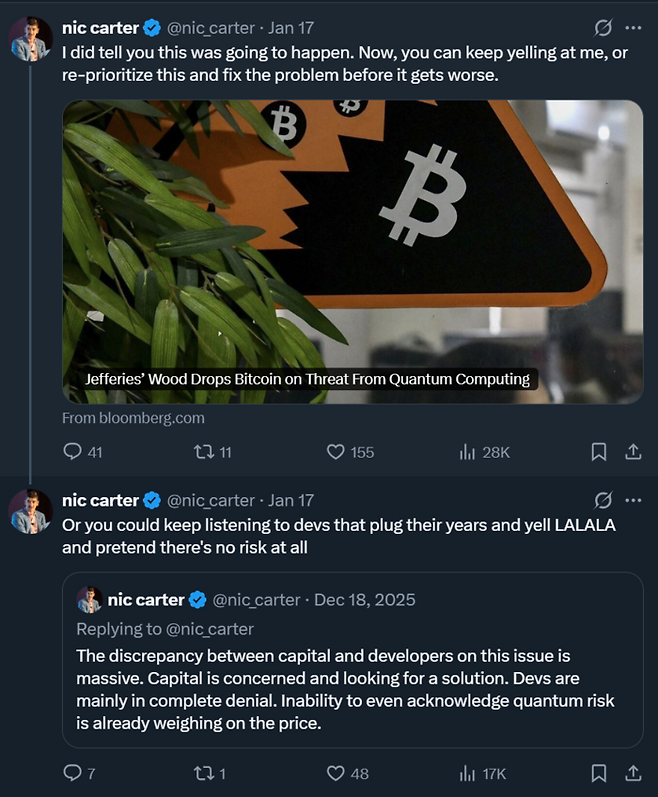View analytics showing 17K views

pos(467,773)
